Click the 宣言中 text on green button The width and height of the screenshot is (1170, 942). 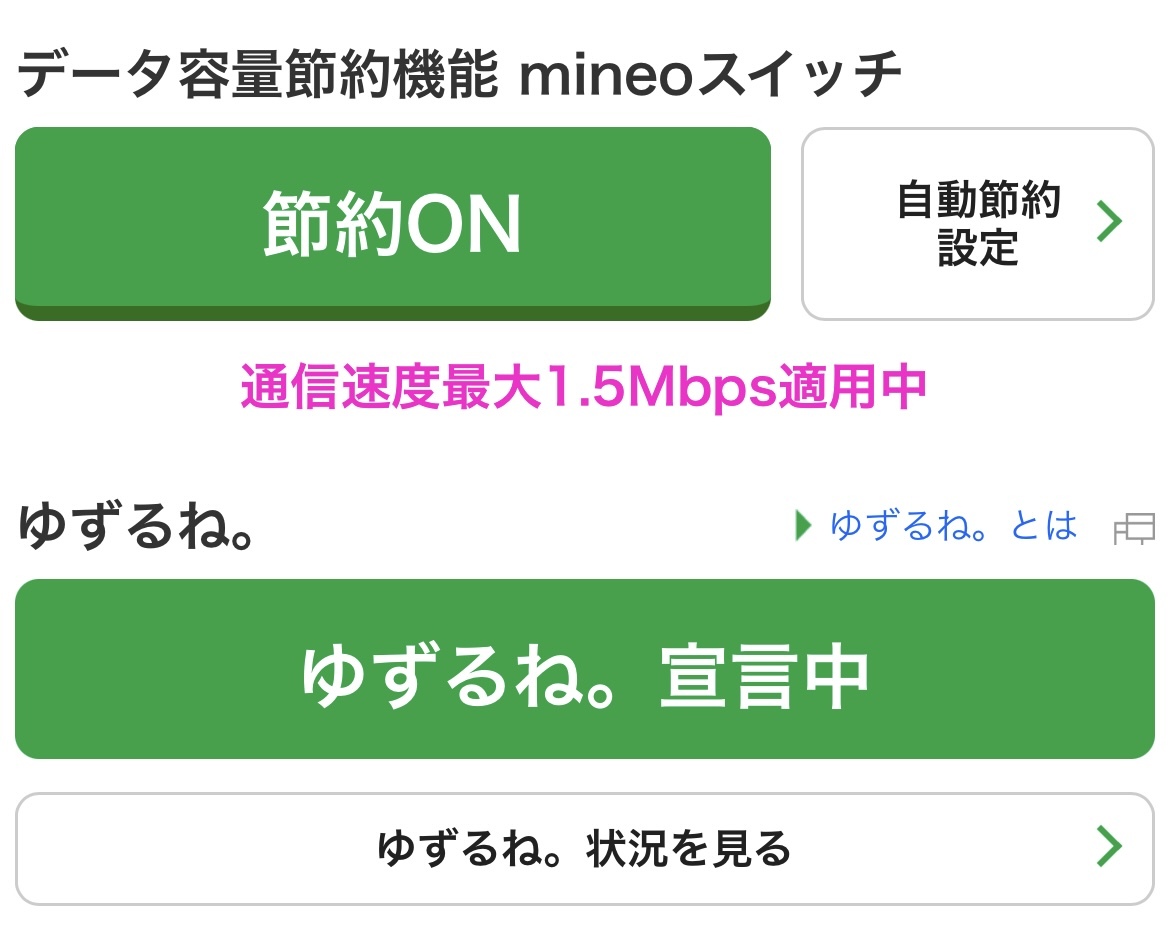763,675
